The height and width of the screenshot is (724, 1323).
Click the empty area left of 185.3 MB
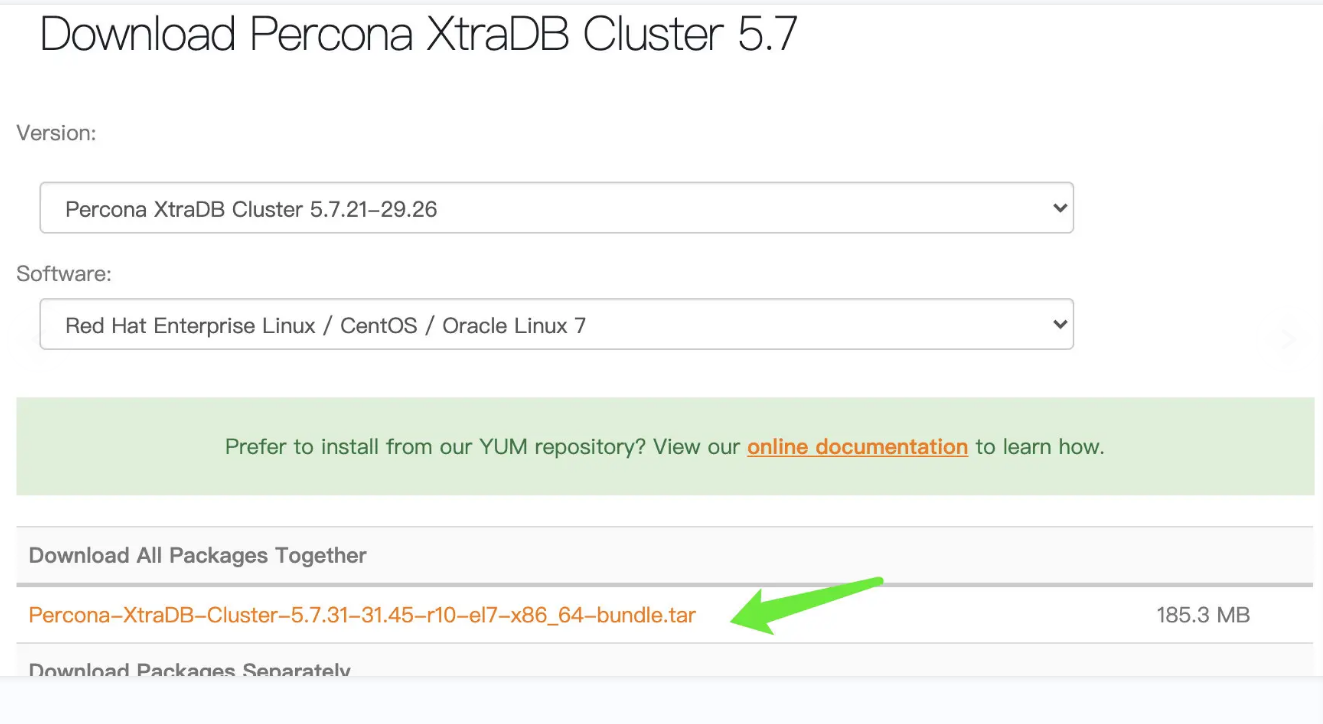click(950, 615)
